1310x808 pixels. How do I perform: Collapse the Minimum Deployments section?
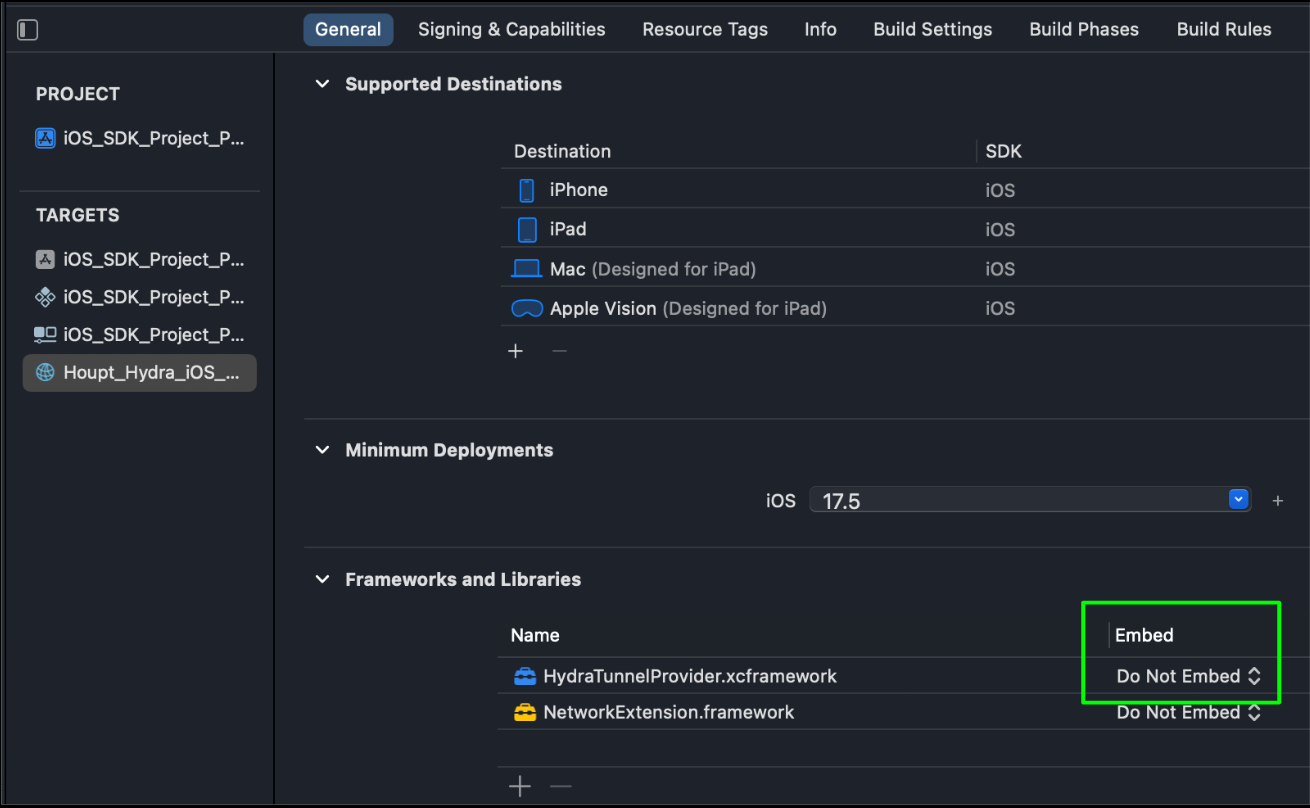coord(322,450)
